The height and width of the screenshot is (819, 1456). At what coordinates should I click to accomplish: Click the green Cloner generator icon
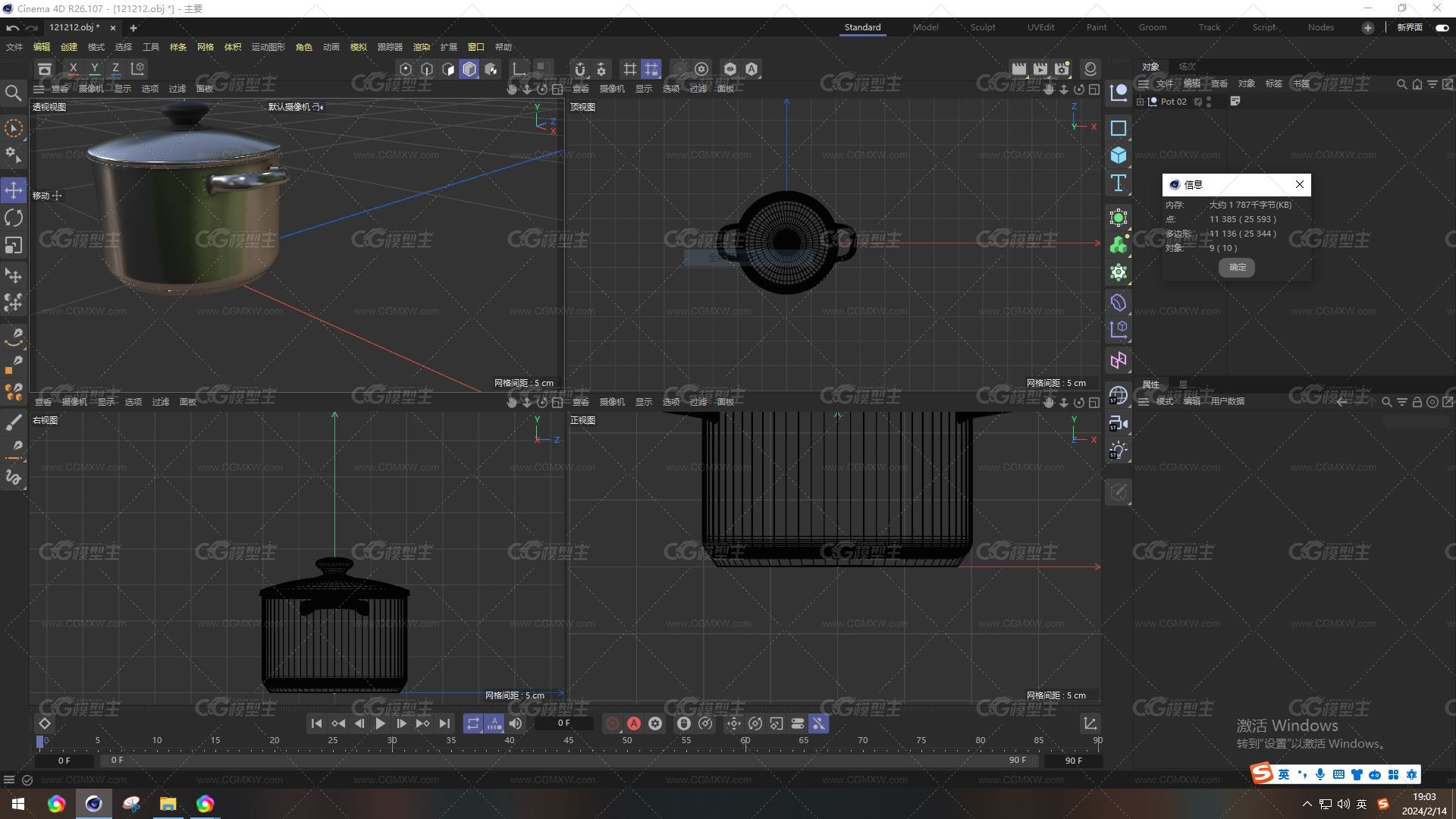tap(1119, 245)
